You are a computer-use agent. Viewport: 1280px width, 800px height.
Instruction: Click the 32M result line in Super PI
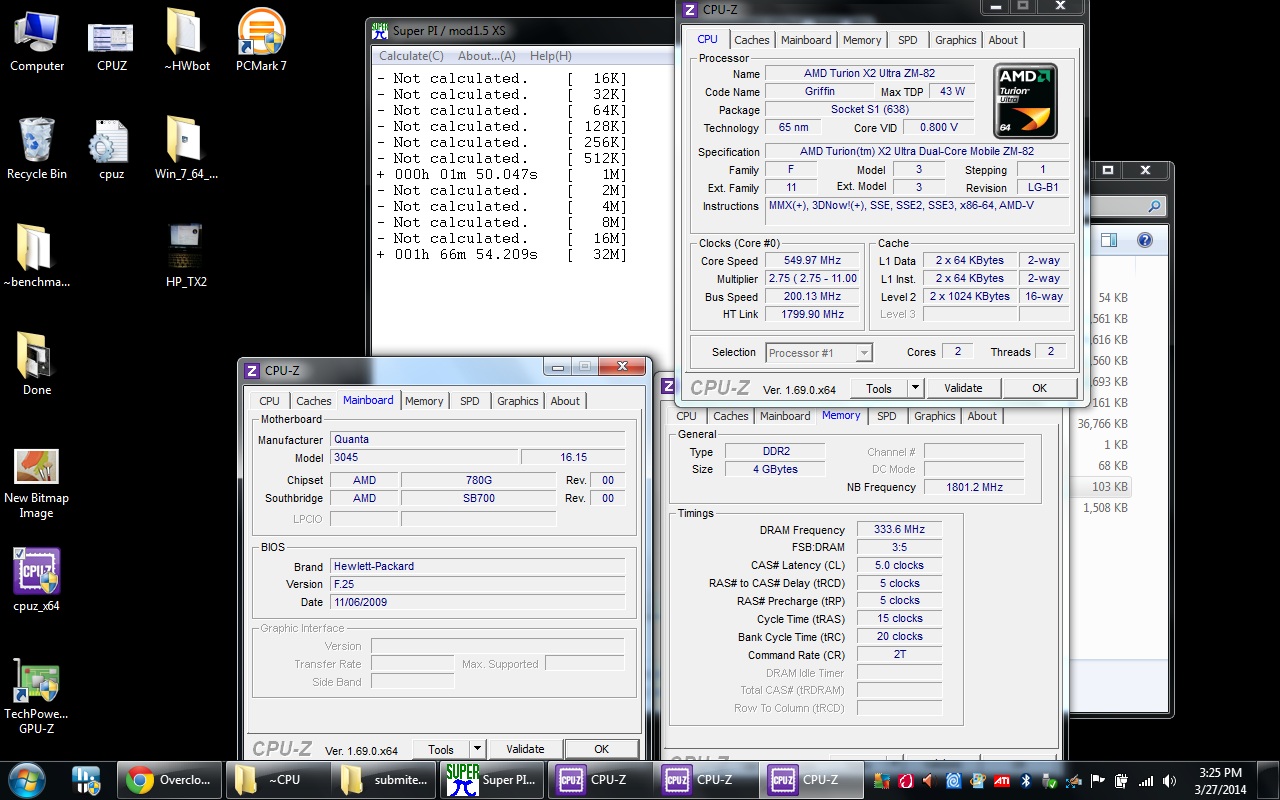point(502,254)
